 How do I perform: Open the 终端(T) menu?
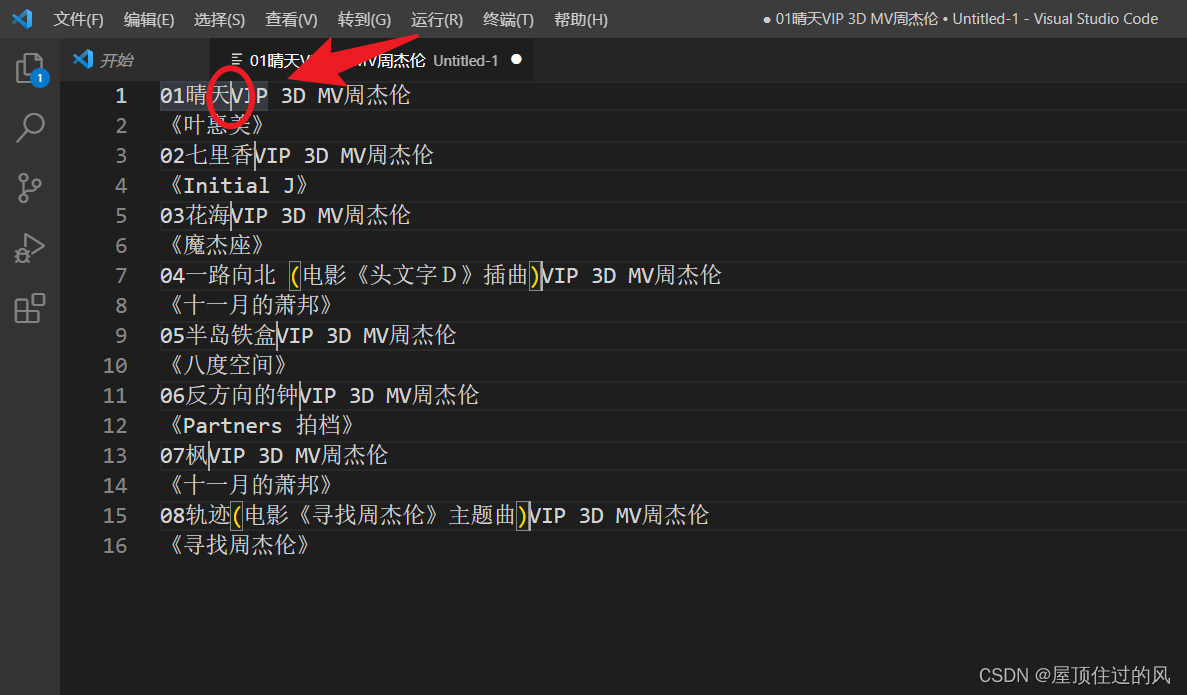pyautogui.click(x=509, y=20)
